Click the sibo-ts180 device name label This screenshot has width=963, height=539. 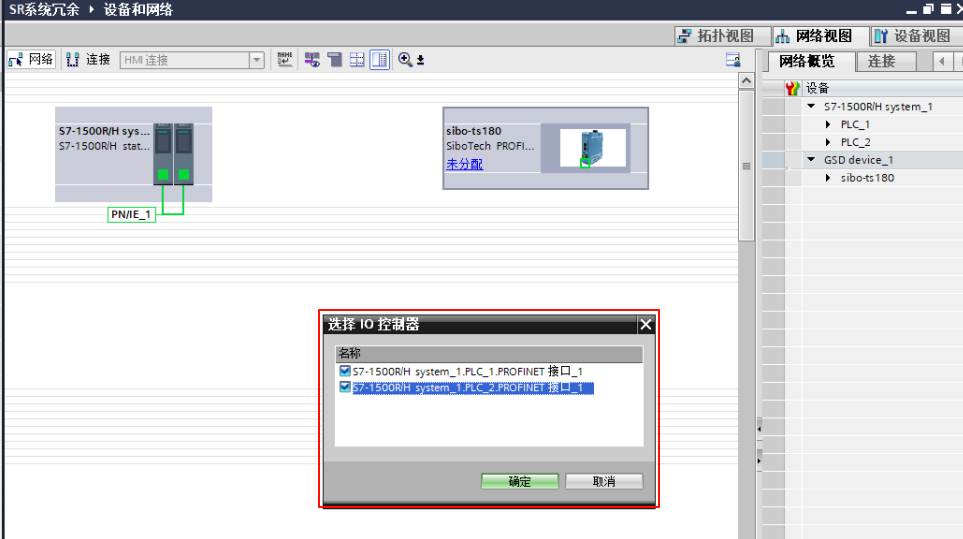(x=474, y=131)
